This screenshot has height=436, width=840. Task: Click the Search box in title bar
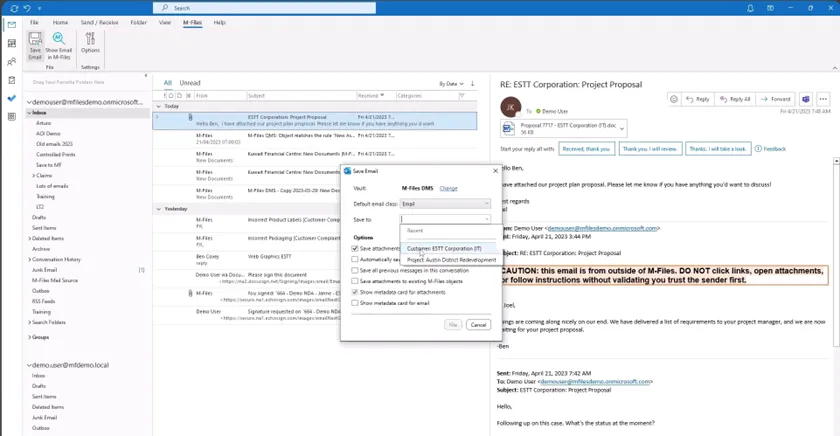pos(264,8)
